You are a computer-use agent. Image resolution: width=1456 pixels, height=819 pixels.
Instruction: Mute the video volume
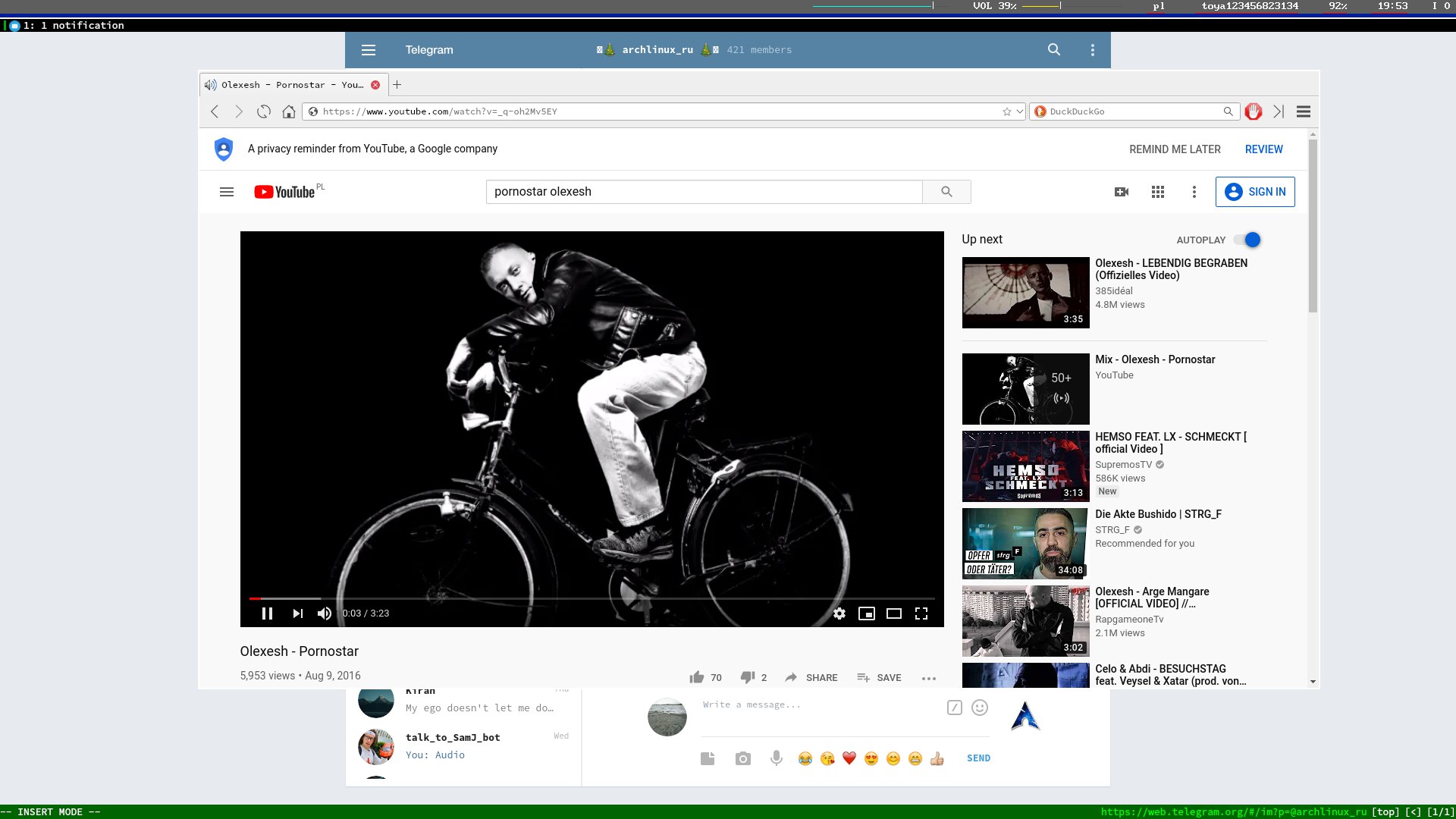click(x=325, y=613)
